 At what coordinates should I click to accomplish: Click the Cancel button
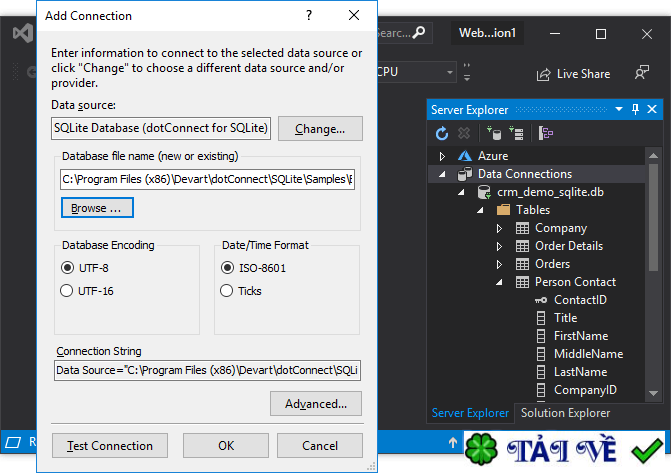320,446
